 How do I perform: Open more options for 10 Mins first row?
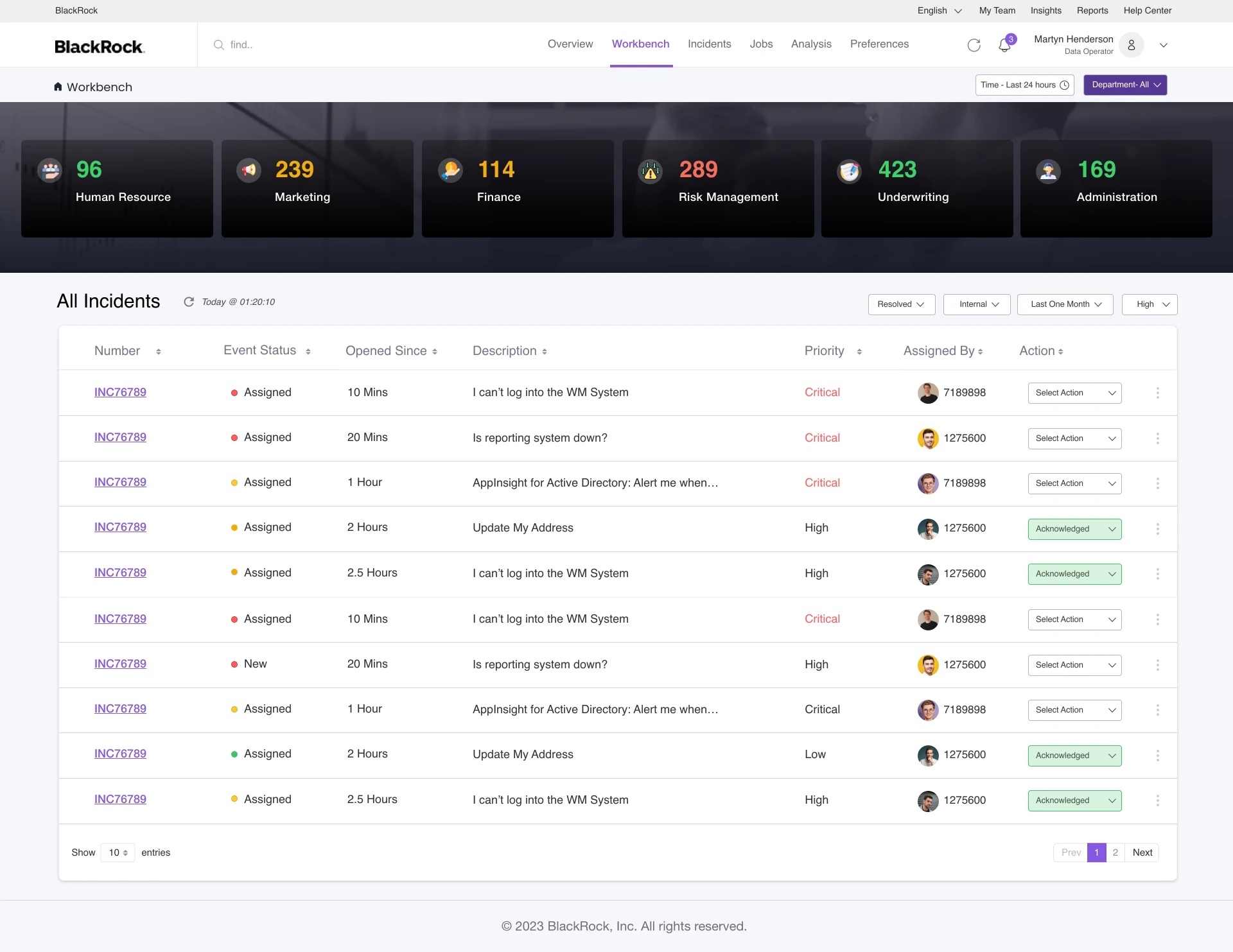1158,393
